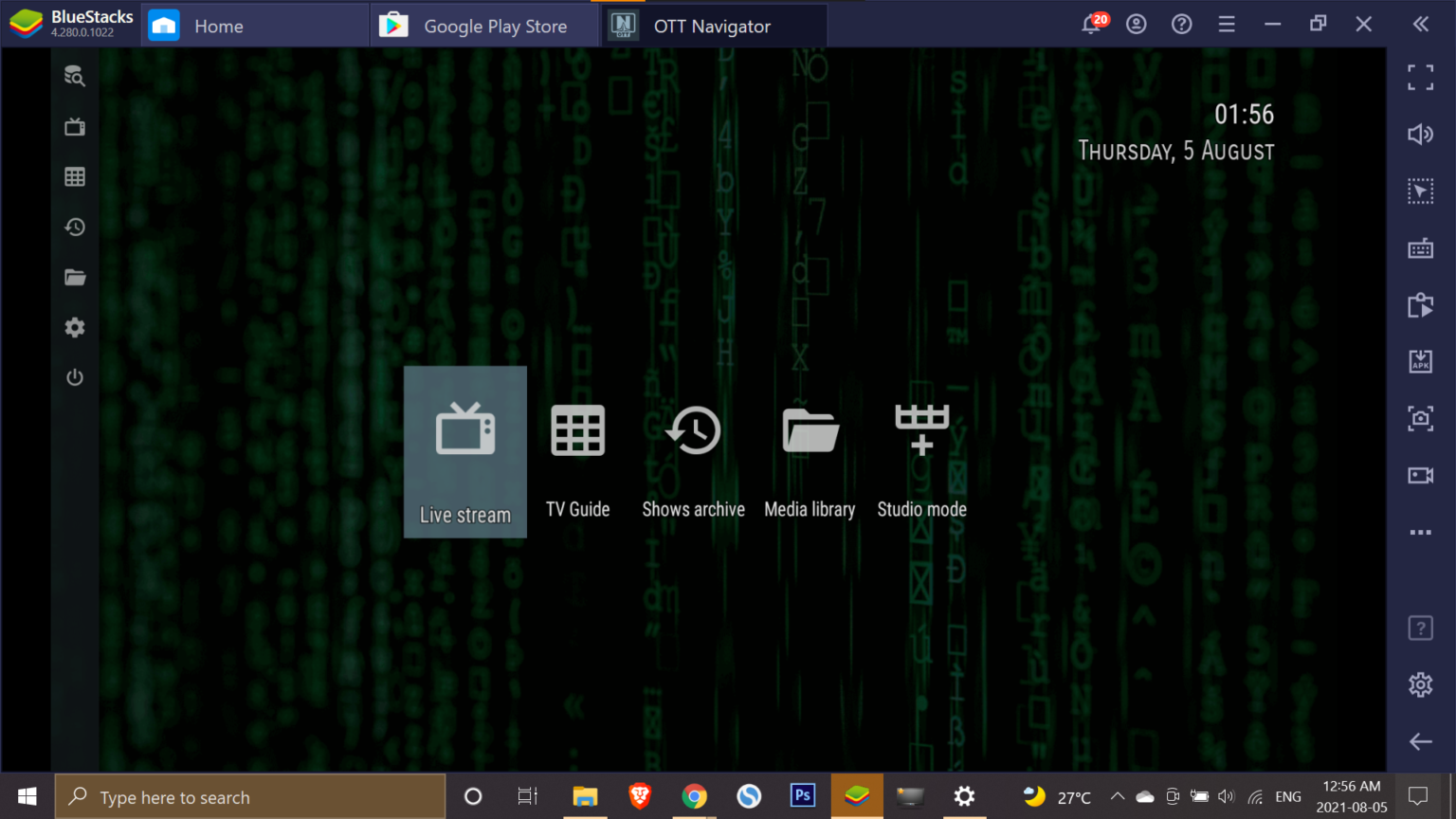Screen dimensions: 1456x819
Task: Open channel search in OTT Navigator sidebar
Action: (x=75, y=76)
